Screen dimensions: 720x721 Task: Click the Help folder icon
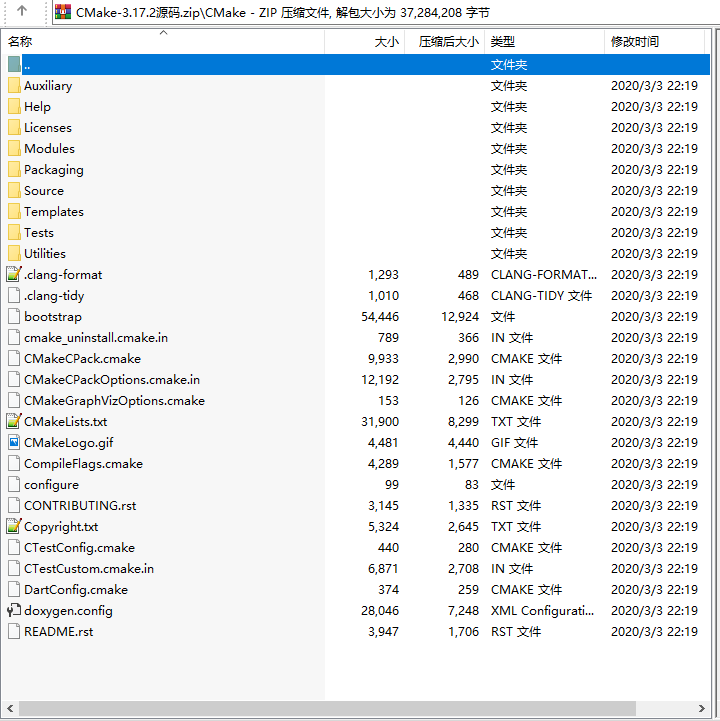(14, 107)
